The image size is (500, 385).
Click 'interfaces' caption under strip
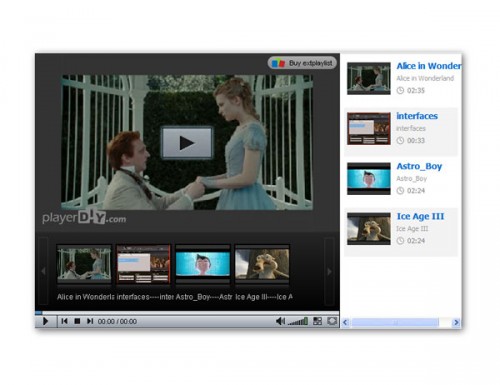pos(145,297)
